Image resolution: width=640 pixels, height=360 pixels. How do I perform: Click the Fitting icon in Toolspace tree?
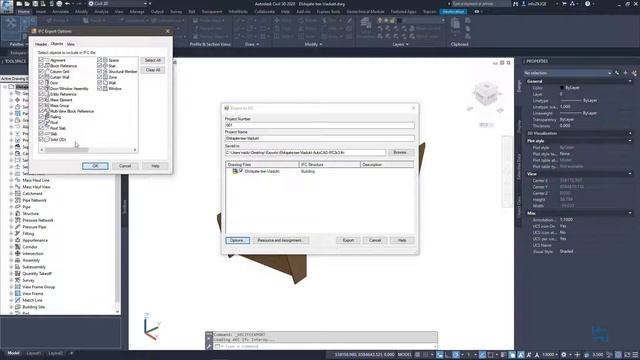coord(18,233)
